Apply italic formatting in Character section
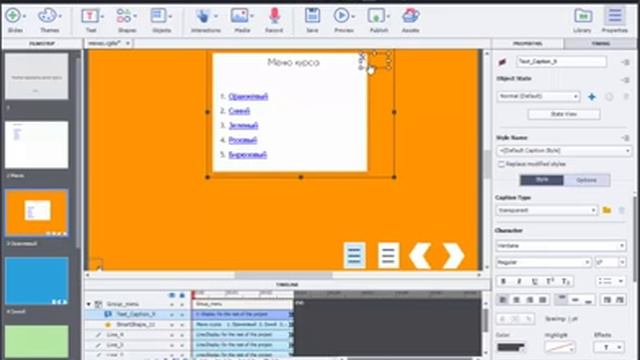640x360 pixels. tap(519, 281)
